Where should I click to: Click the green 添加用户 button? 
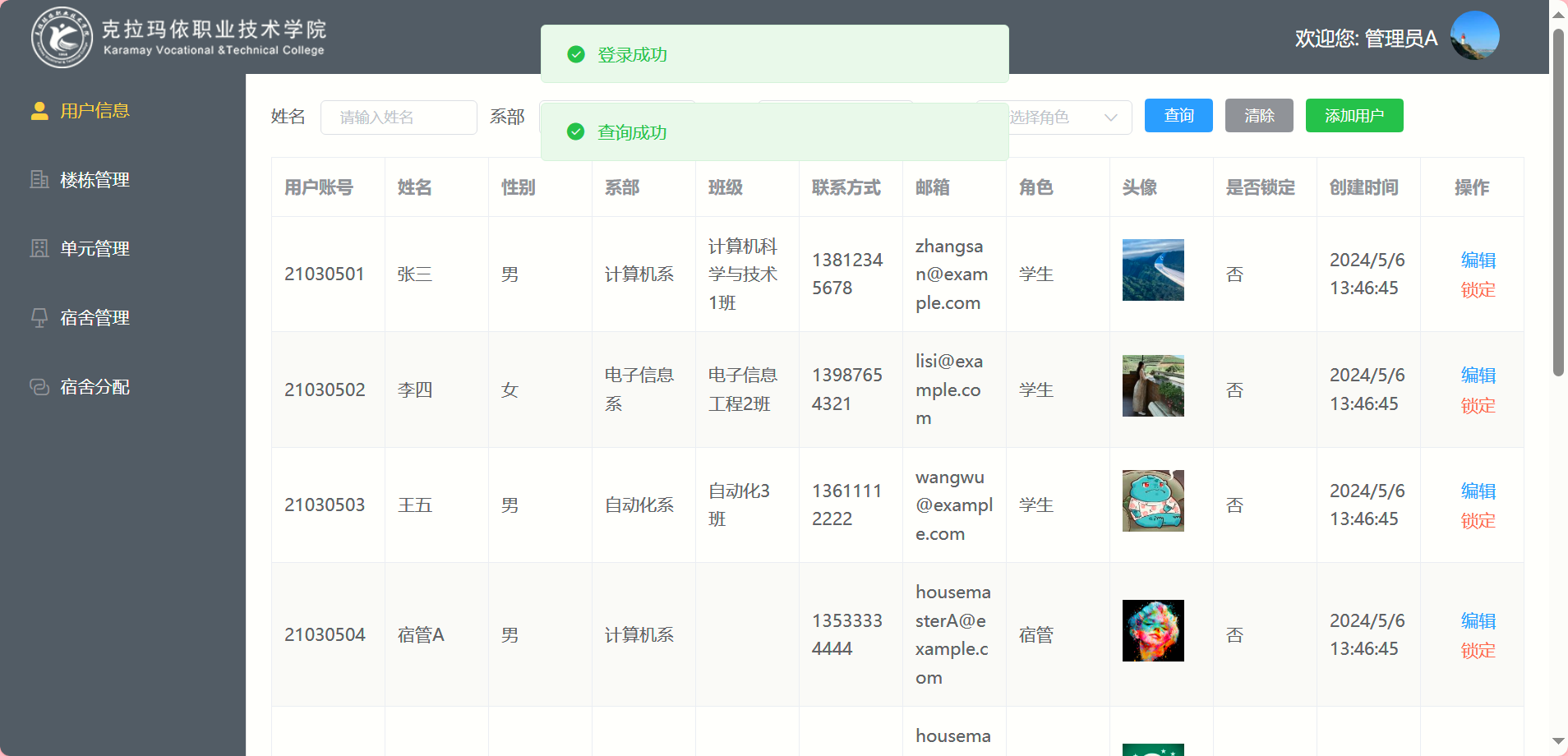coord(1354,116)
